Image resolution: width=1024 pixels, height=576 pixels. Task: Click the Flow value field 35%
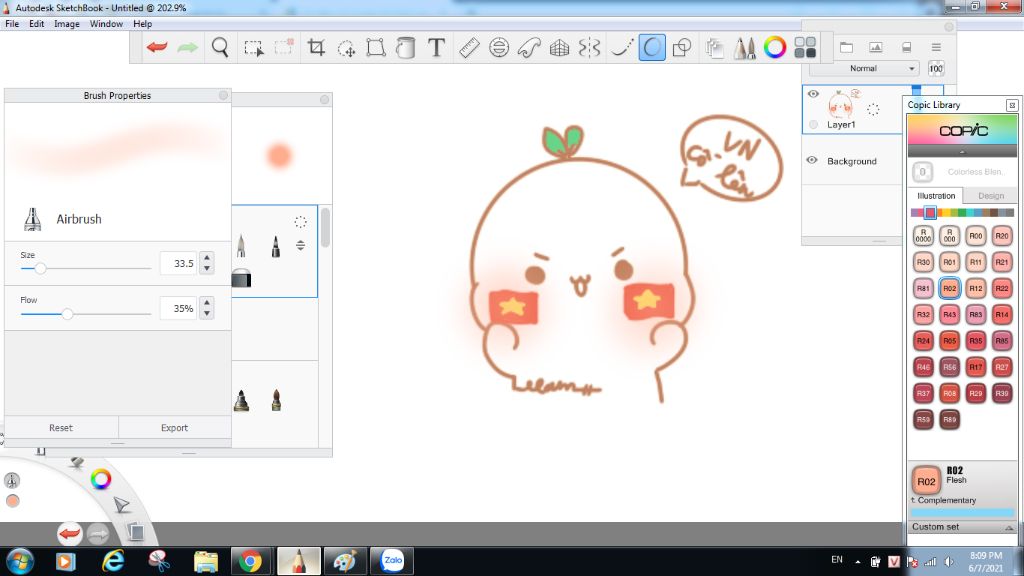[x=178, y=308]
